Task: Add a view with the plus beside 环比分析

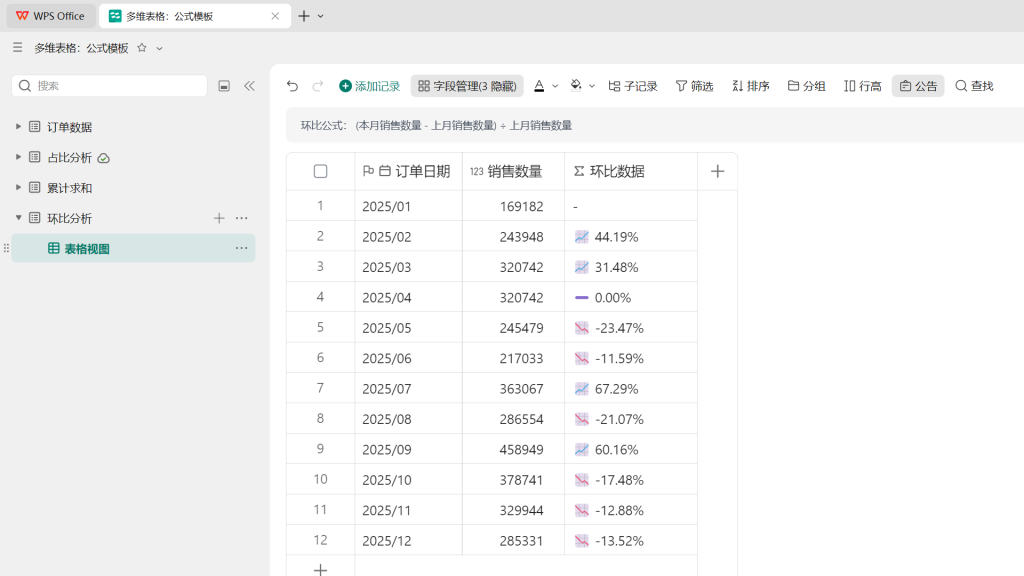Action: coord(219,218)
